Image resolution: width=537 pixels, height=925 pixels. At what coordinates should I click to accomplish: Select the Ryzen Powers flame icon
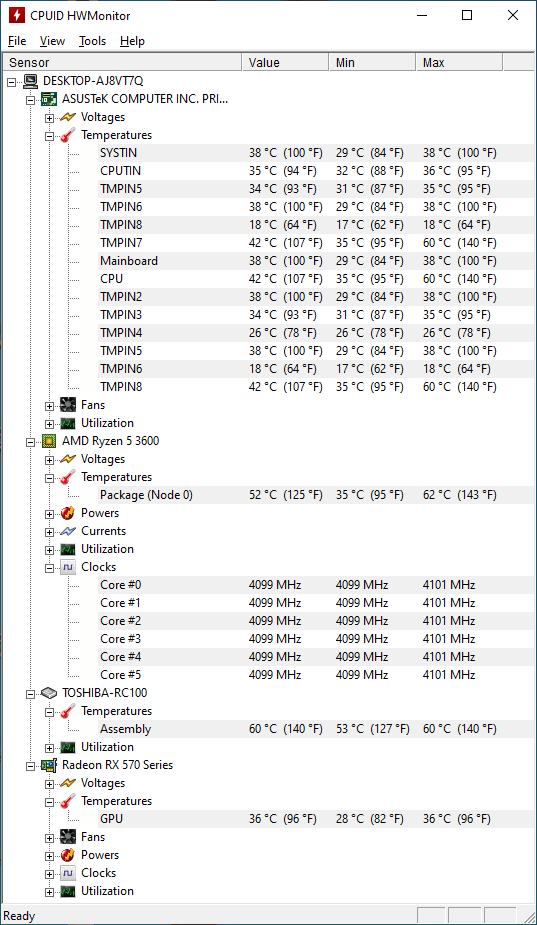(68, 513)
